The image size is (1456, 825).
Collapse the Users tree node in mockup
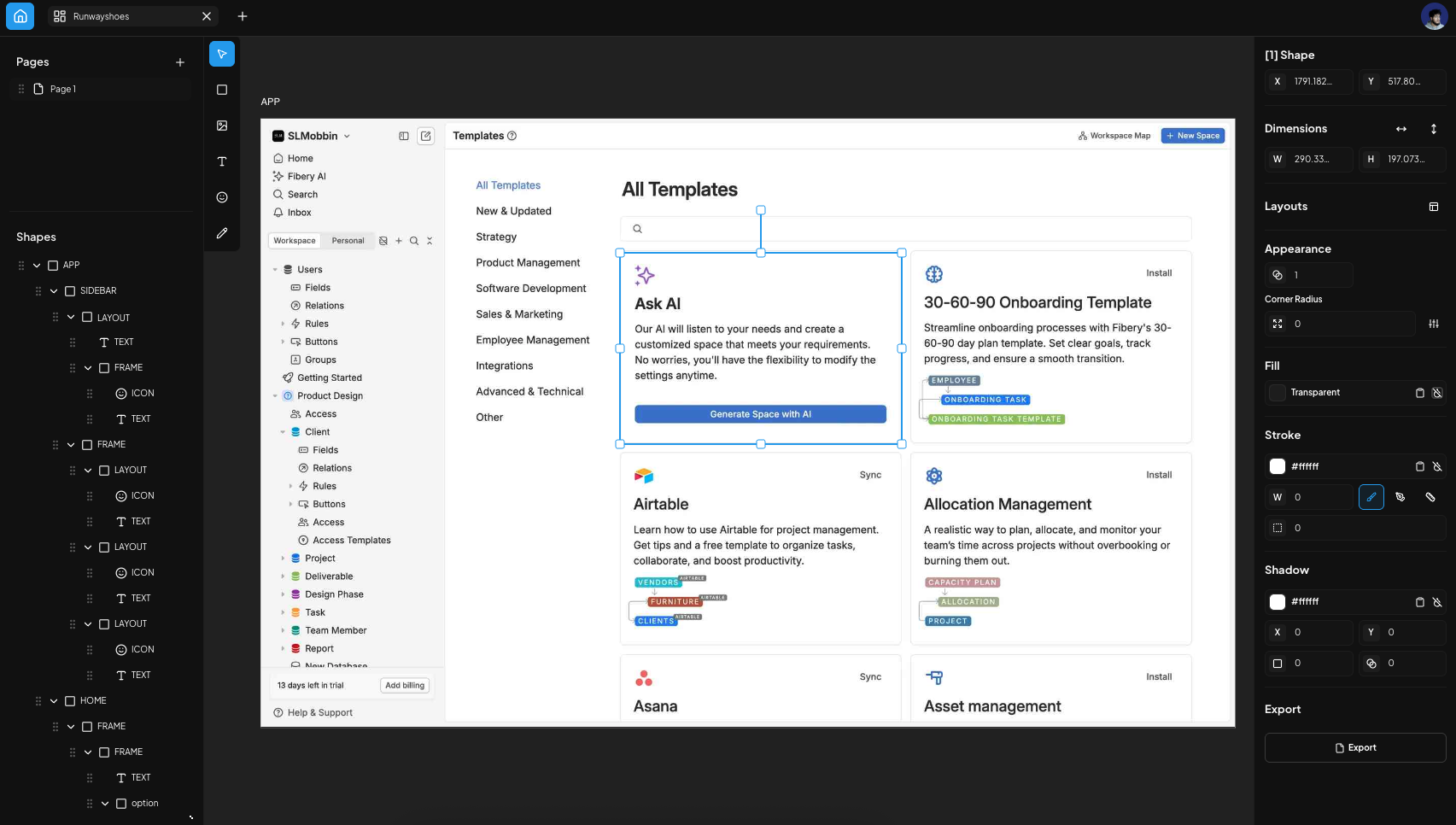click(x=275, y=270)
